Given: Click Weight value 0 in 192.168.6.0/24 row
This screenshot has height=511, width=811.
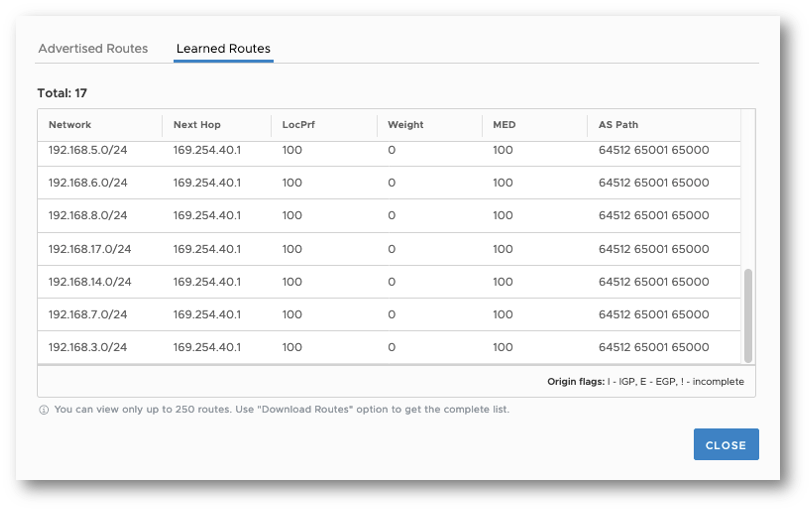Looking at the screenshot, I should [x=392, y=183].
